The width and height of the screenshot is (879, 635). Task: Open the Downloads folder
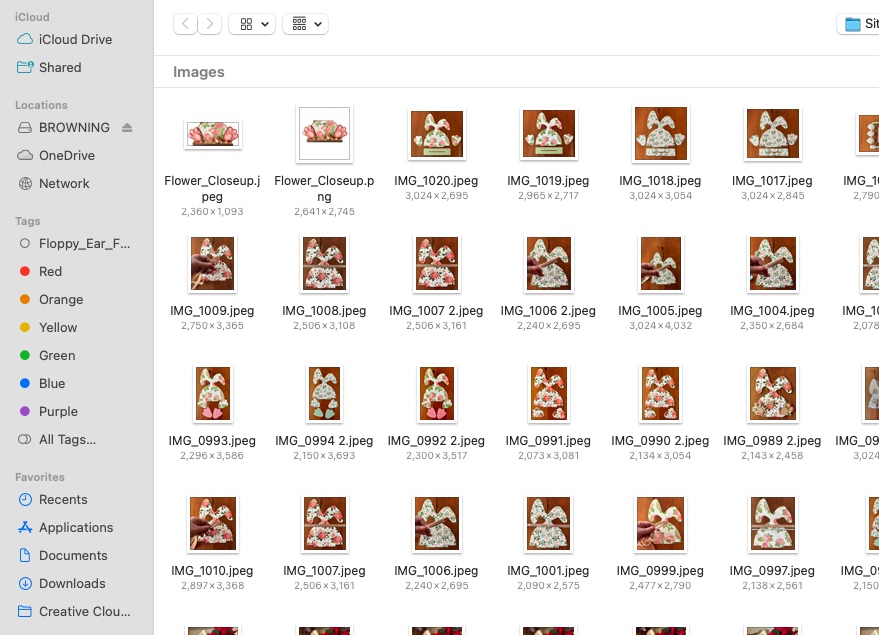pyautogui.click(x=71, y=583)
